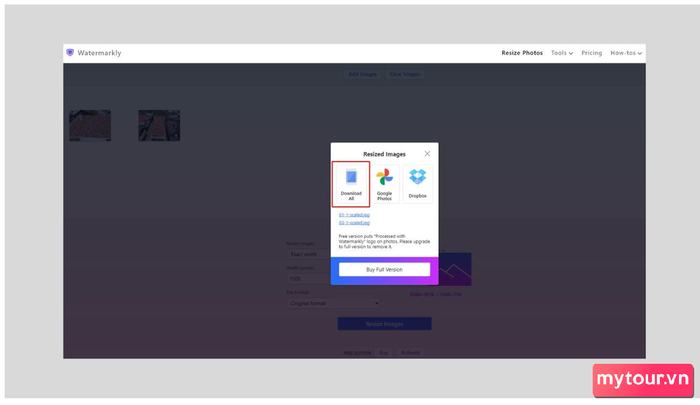Select the first uploaded photo thumbnail
The image size is (700, 405).
(90, 125)
